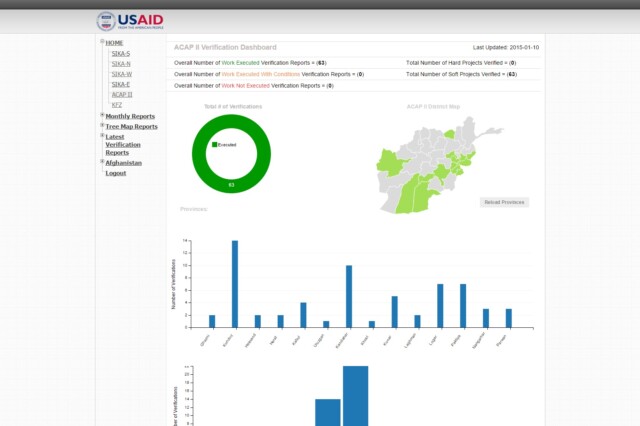This screenshot has width=640, height=426.
Task: Click the USAID logo in the header
Action: 130,21
